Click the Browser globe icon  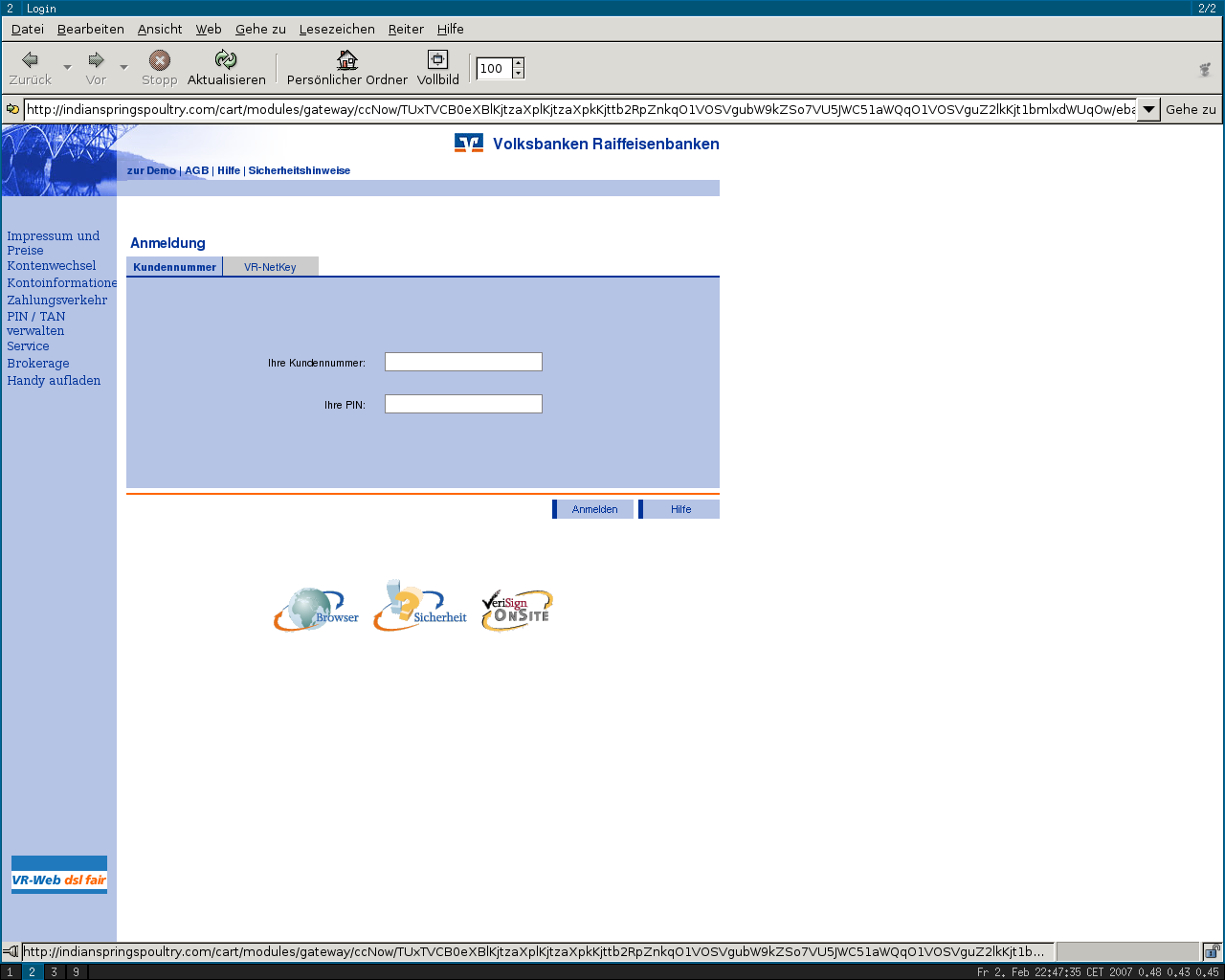[317, 610]
